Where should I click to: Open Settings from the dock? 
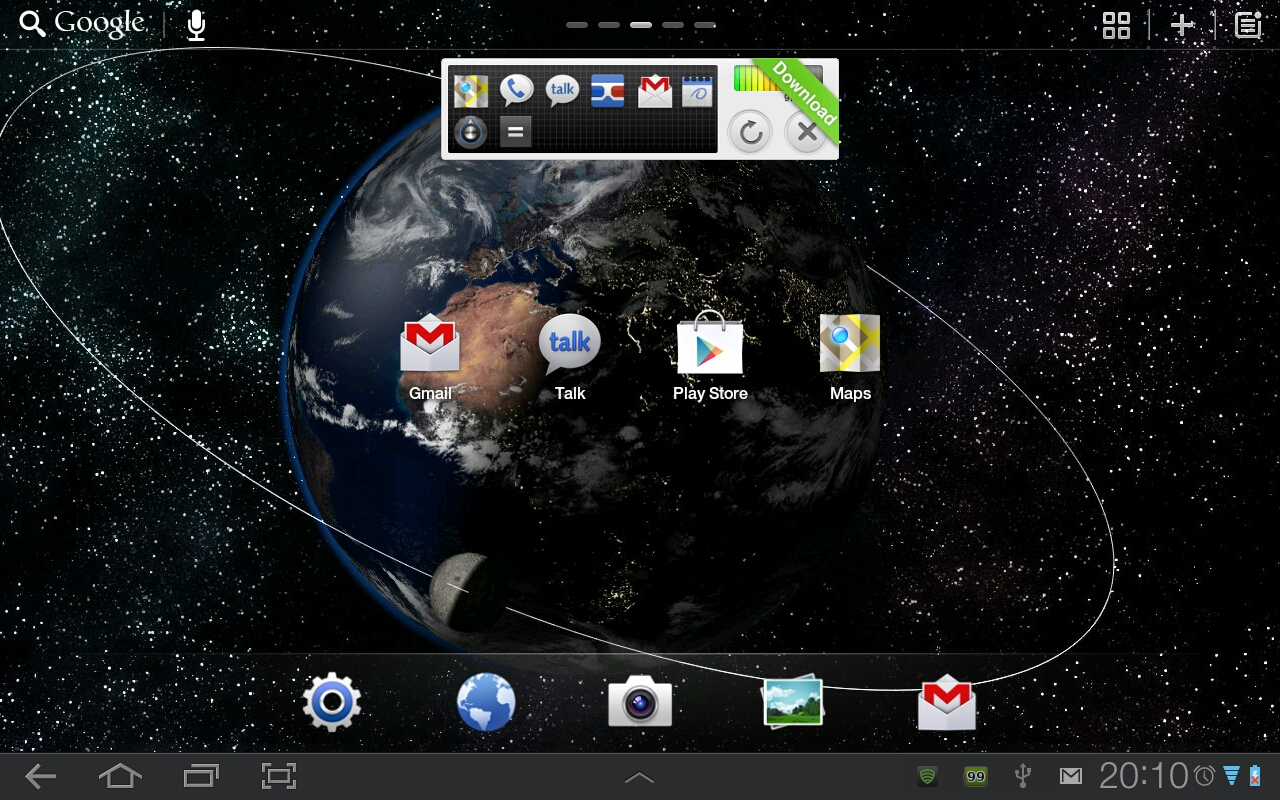coord(332,703)
